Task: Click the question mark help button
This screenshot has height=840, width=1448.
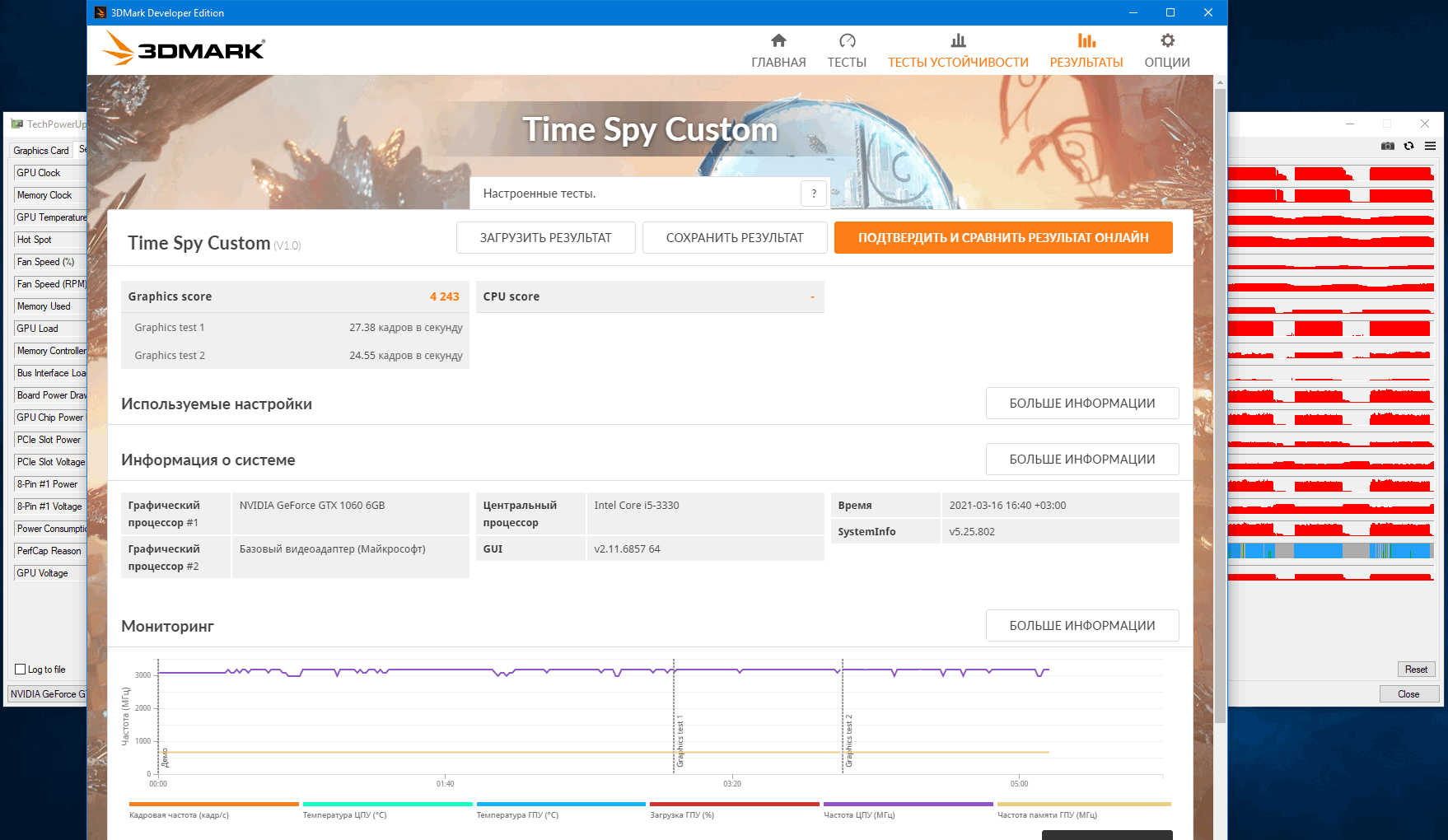Action: 814,194
